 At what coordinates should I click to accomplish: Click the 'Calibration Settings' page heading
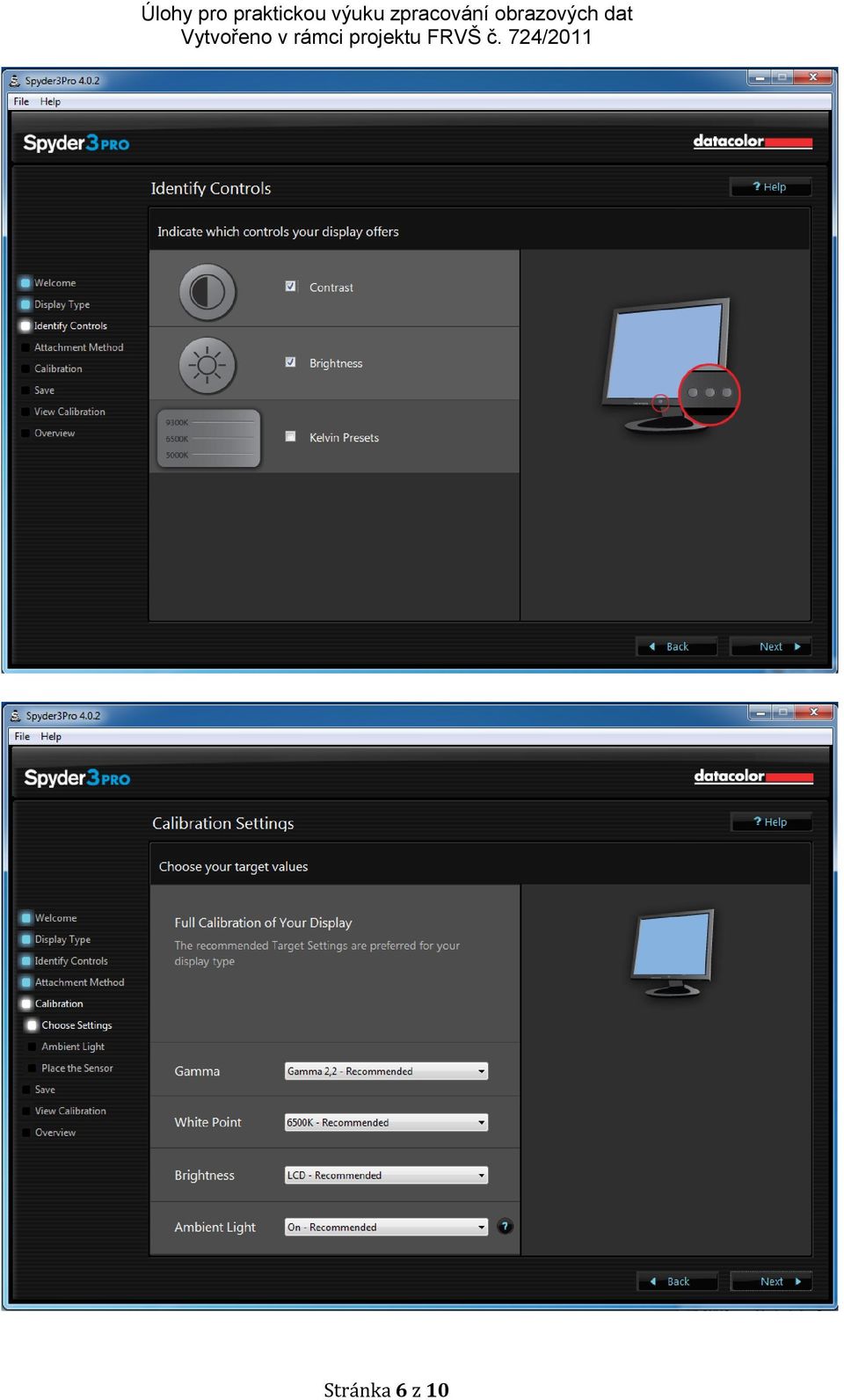223,823
